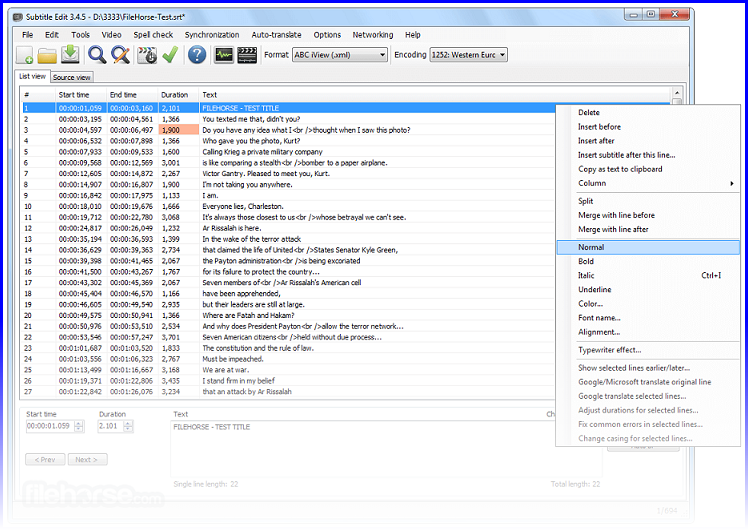Open the Spell check menu
This screenshot has width=748, height=530.
pyautogui.click(x=153, y=35)
